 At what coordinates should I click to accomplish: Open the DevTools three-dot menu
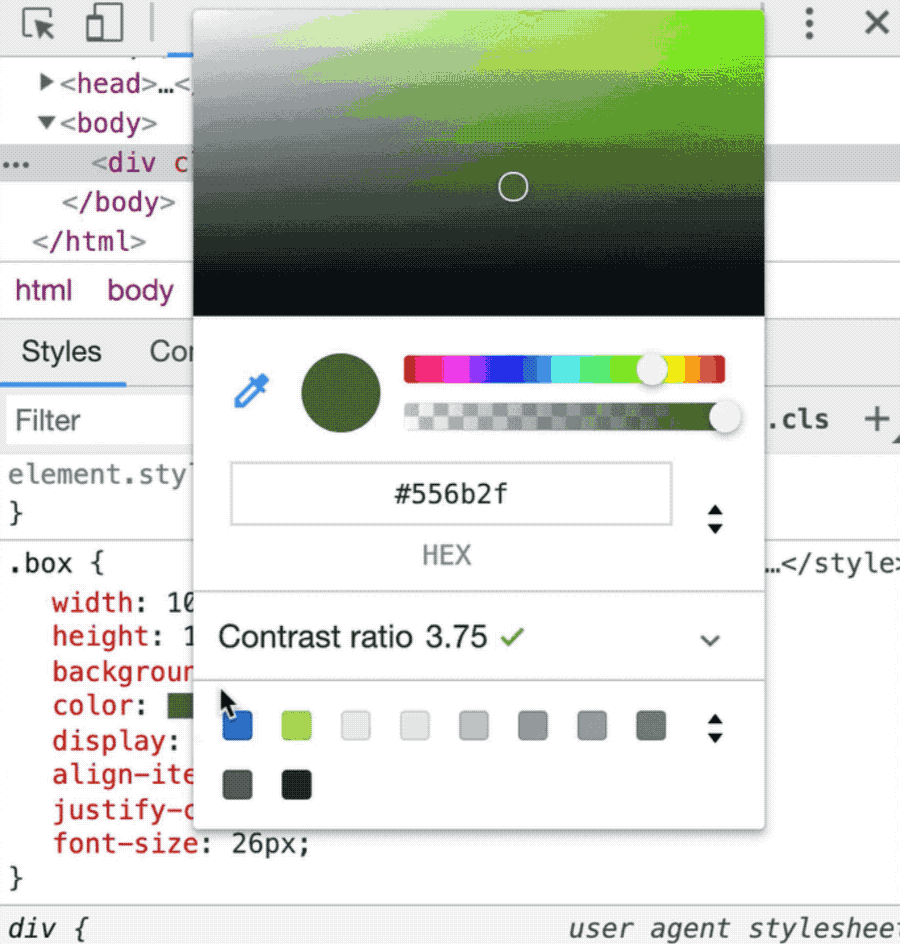810,23
